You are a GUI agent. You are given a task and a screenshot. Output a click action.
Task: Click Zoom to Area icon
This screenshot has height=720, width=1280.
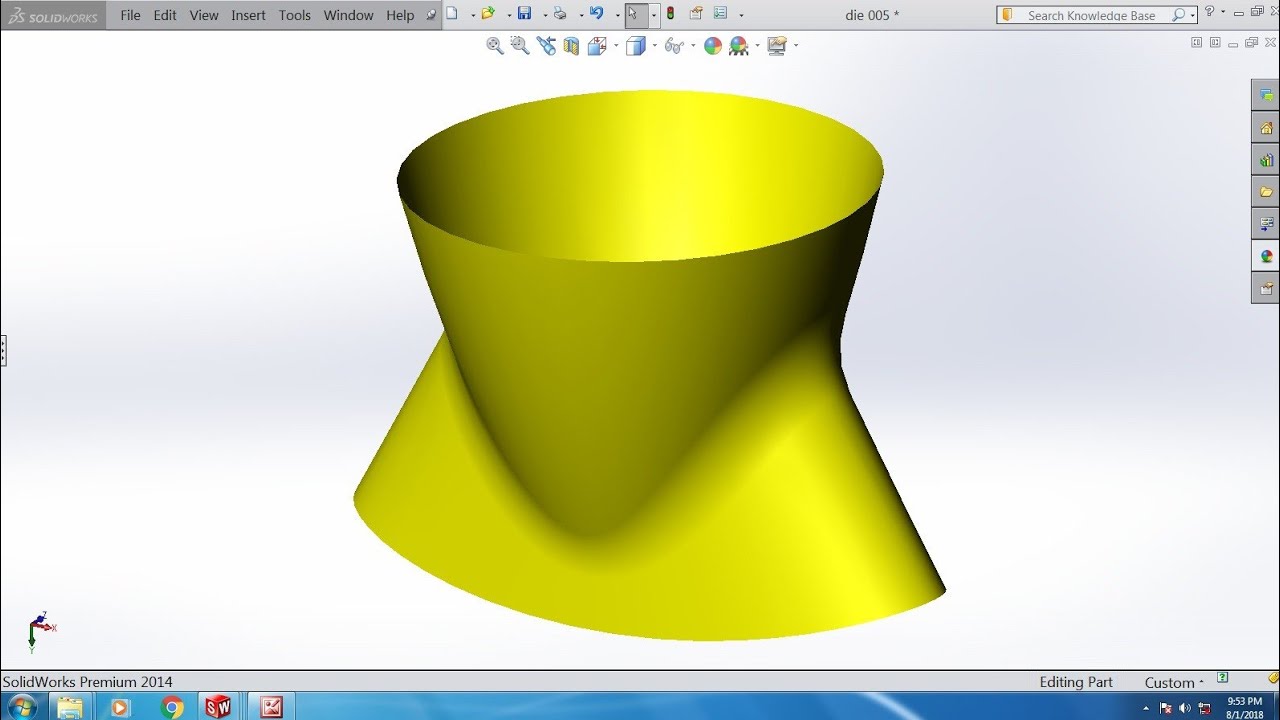click(x=520, y=45)
